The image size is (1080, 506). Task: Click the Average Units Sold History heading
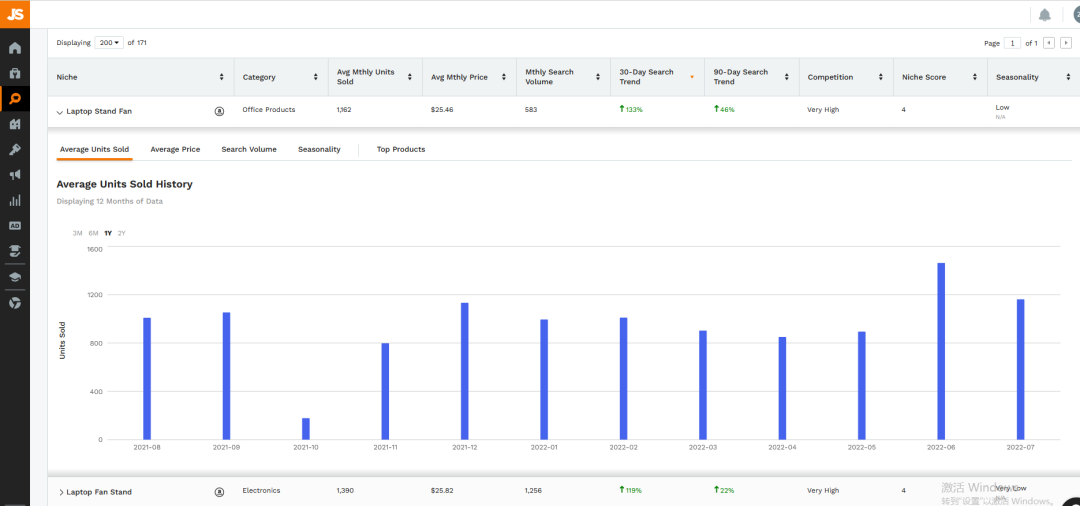125,185
